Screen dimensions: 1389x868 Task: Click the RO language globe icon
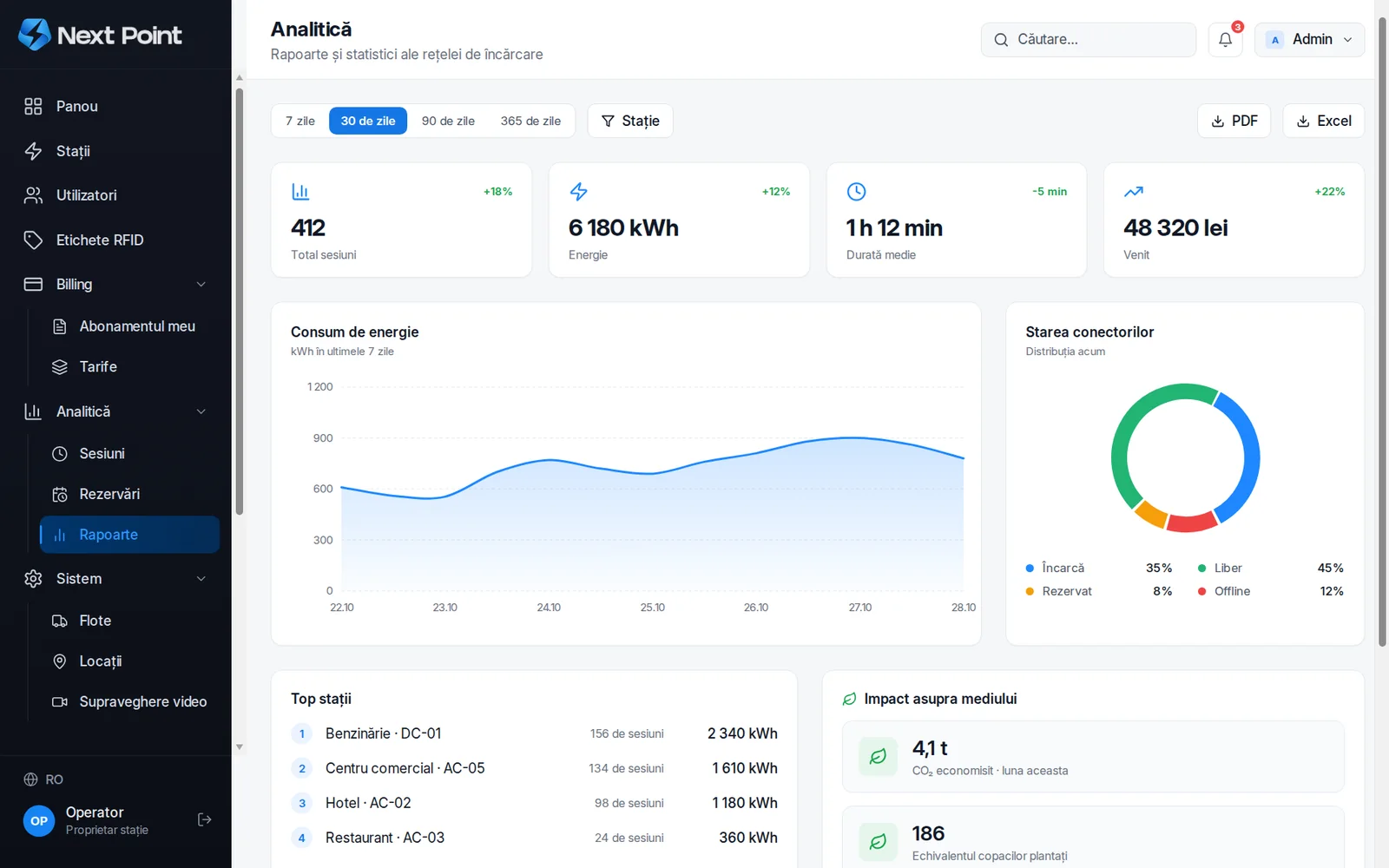pyautogui.click(x=30, y=779)
